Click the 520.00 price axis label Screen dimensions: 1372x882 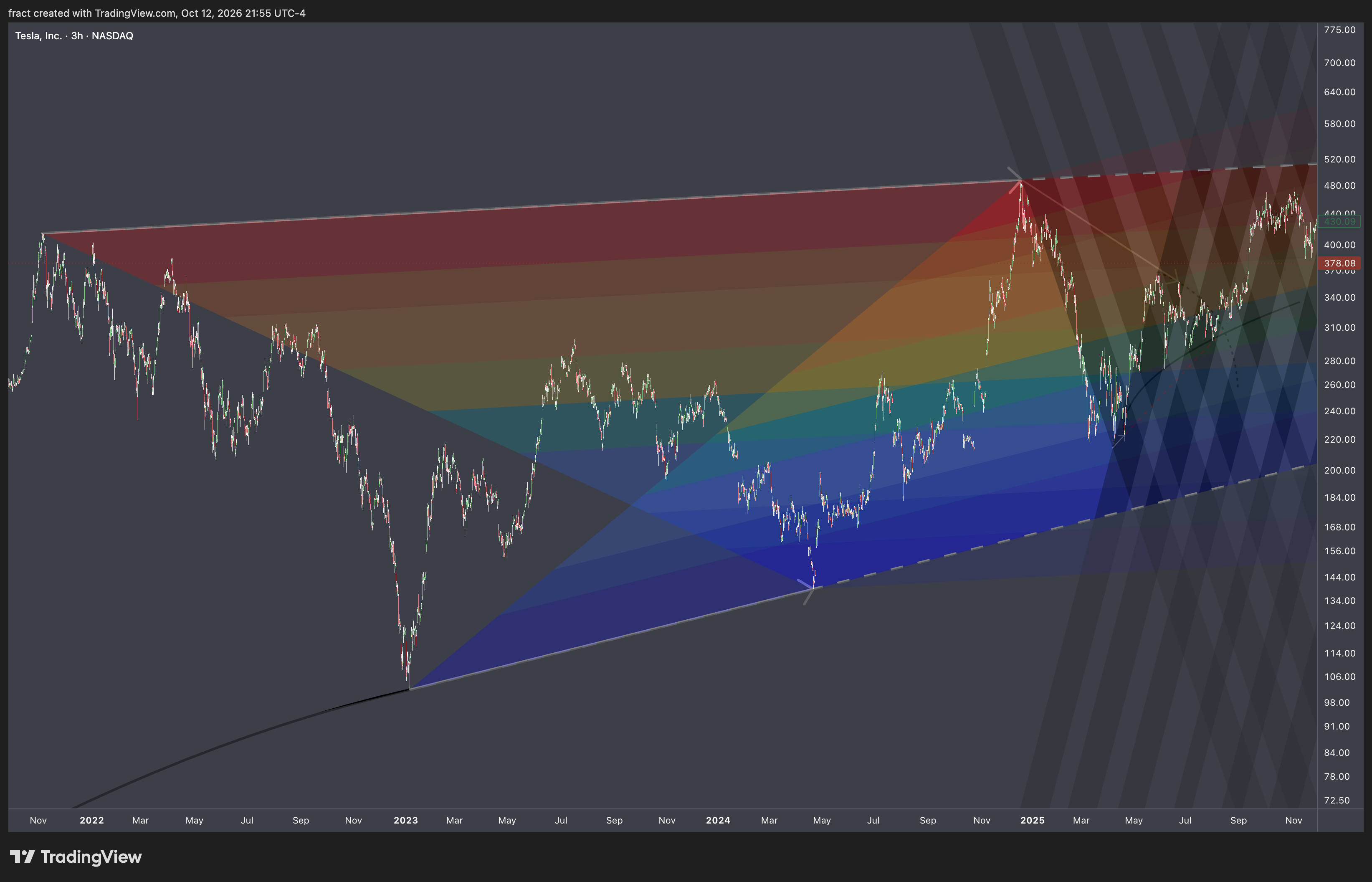[x=1339, y=159]
